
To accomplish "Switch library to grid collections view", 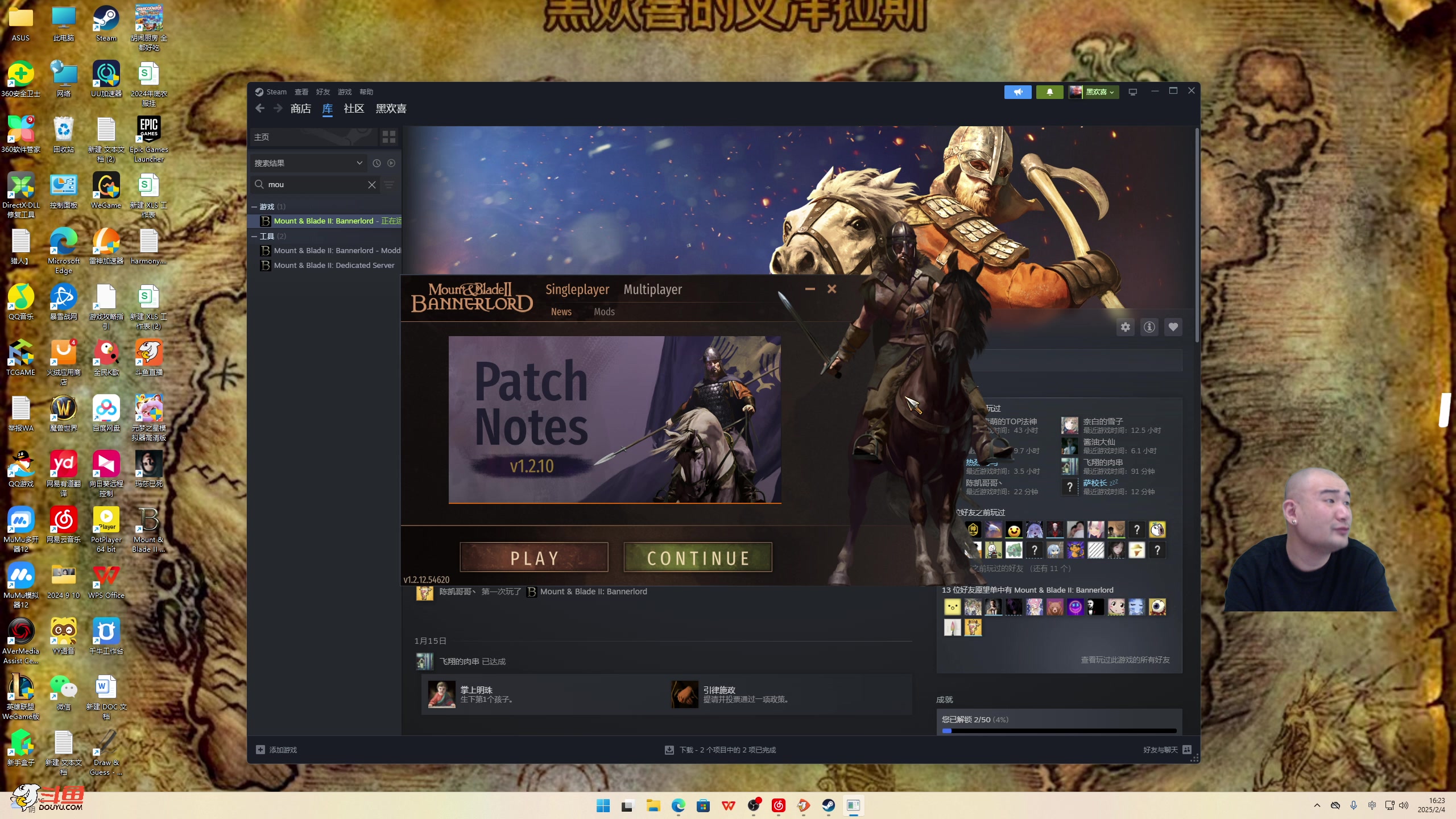I will tap(389, 136).
